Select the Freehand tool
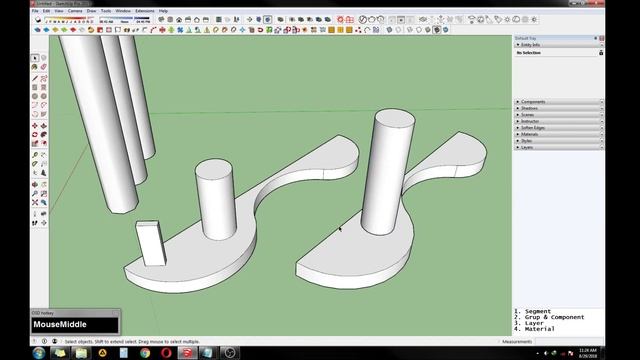 pos(44,78)
